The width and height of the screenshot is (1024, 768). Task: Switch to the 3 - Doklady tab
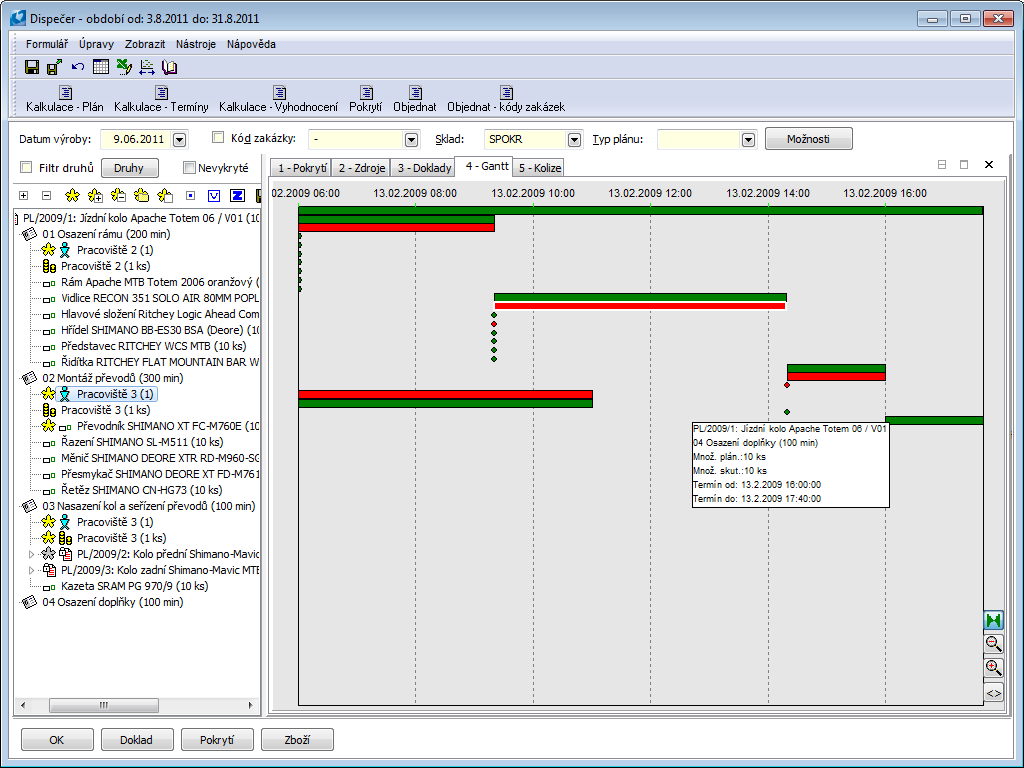pyautogui.click(x=424, y=168)
